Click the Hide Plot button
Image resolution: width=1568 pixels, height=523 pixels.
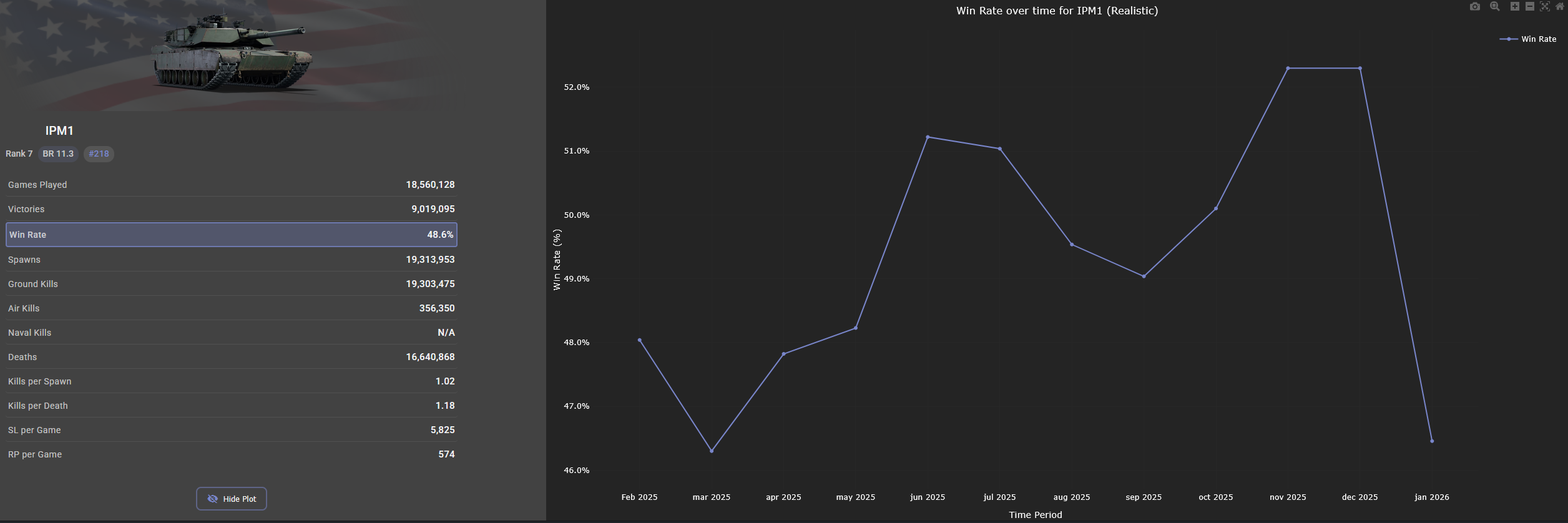pyautogui.click(x=232, y=499)
